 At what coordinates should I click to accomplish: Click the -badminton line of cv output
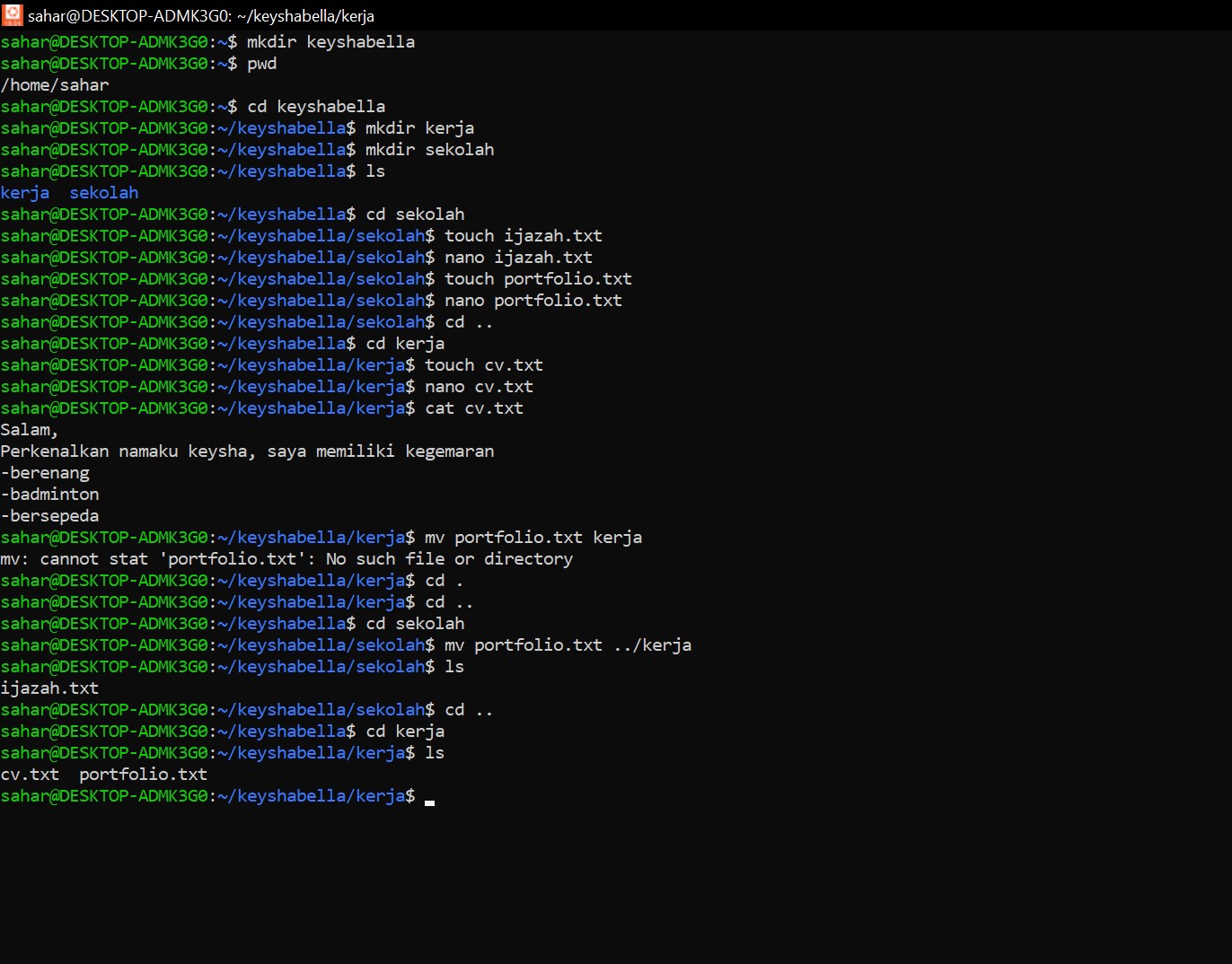[49, 494]
